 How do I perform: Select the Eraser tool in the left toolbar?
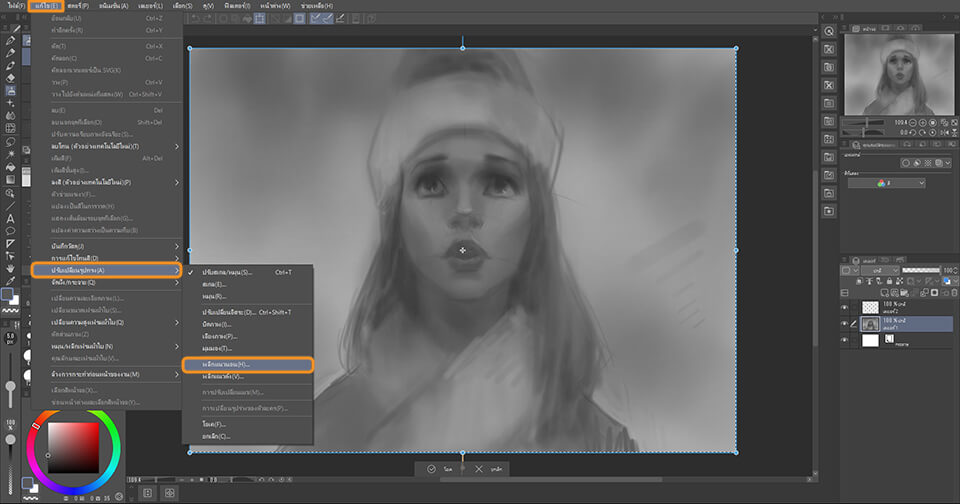tap(10, 77)
